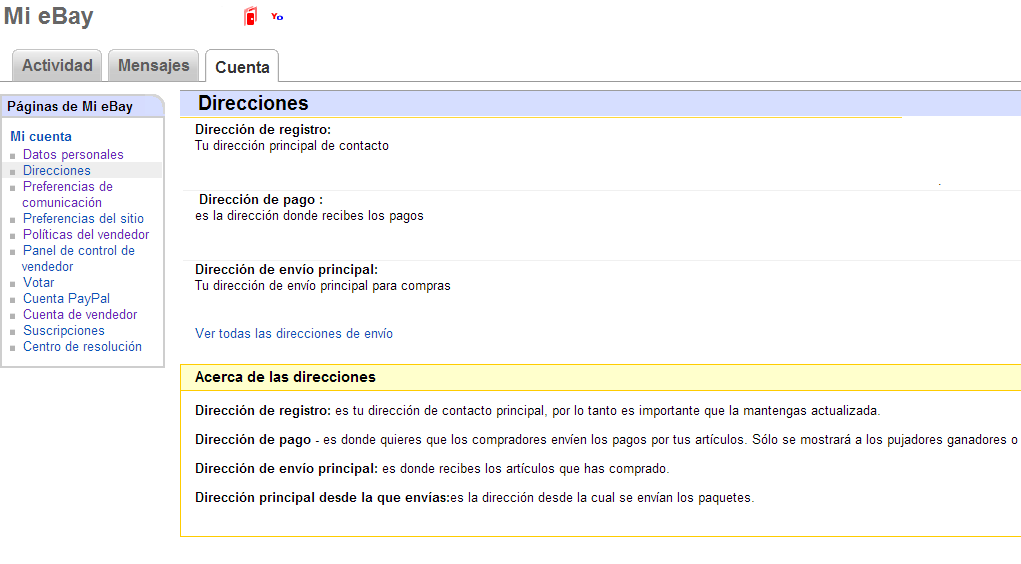Go to Suscripciones

(64, 330)
